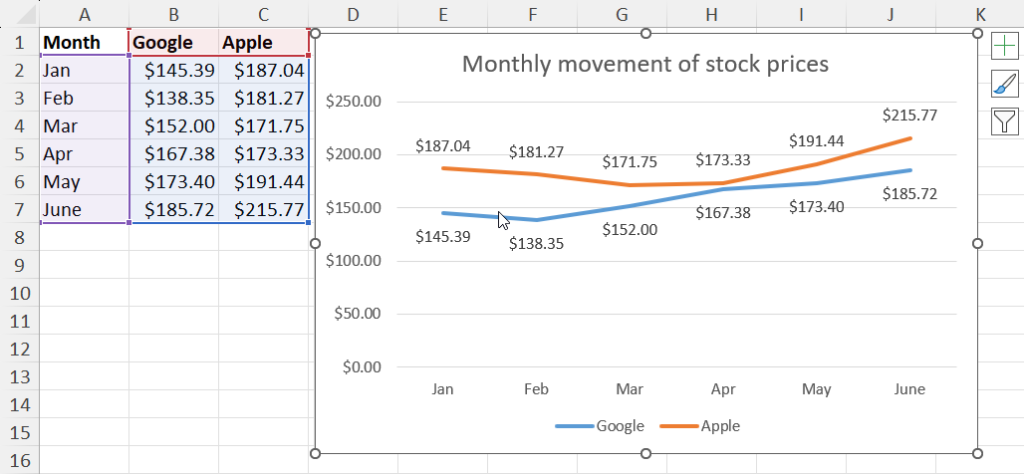
Task: Open the Chart Filters funnel button
Action: 1004,121
